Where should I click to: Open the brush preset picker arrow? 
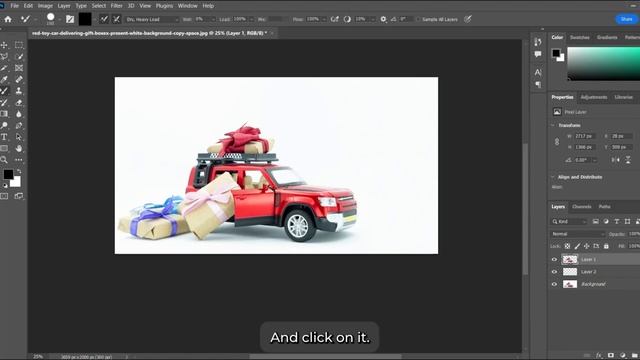(x=60, y=19)
